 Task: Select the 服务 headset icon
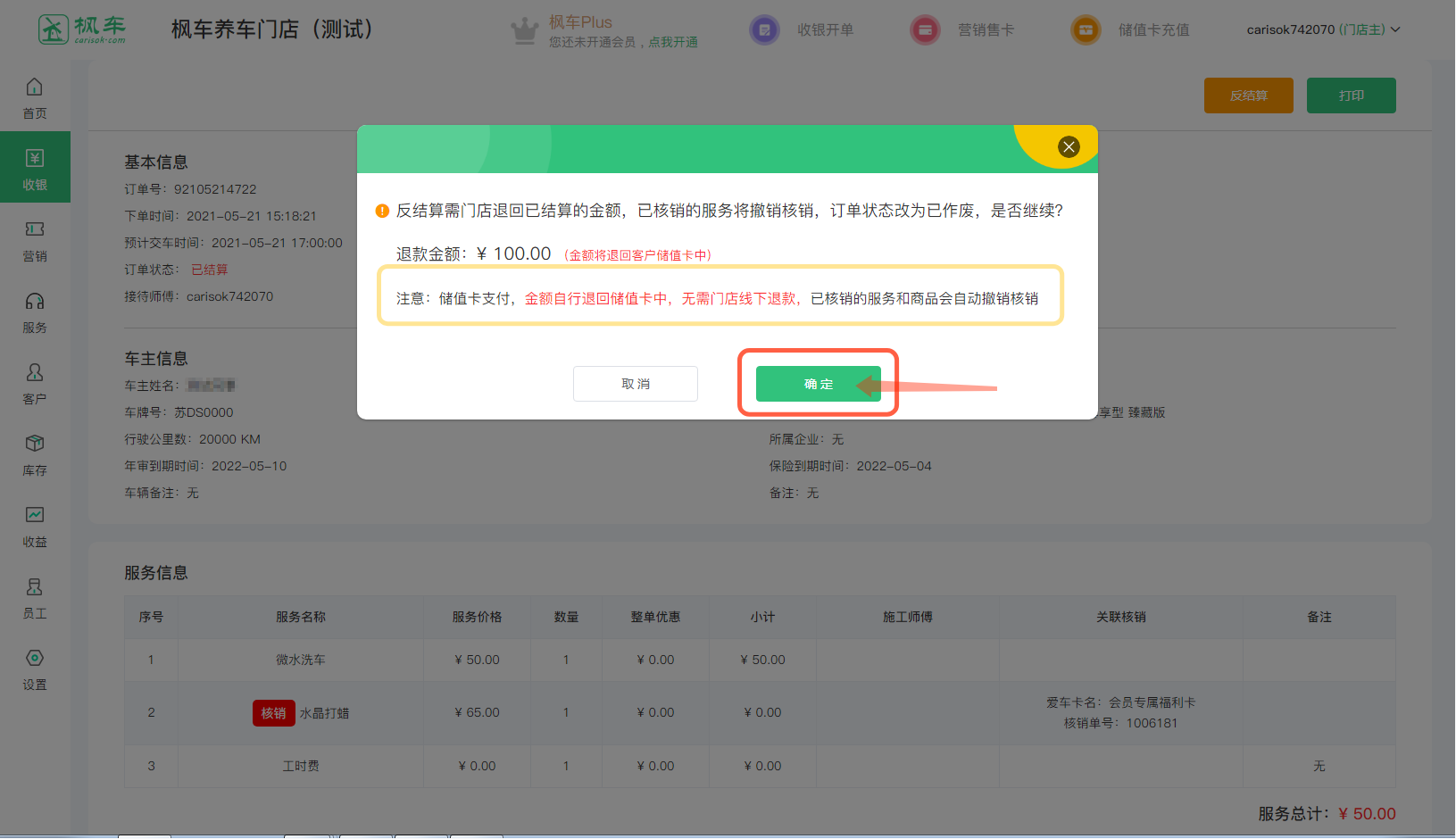(x=34, y=302)
